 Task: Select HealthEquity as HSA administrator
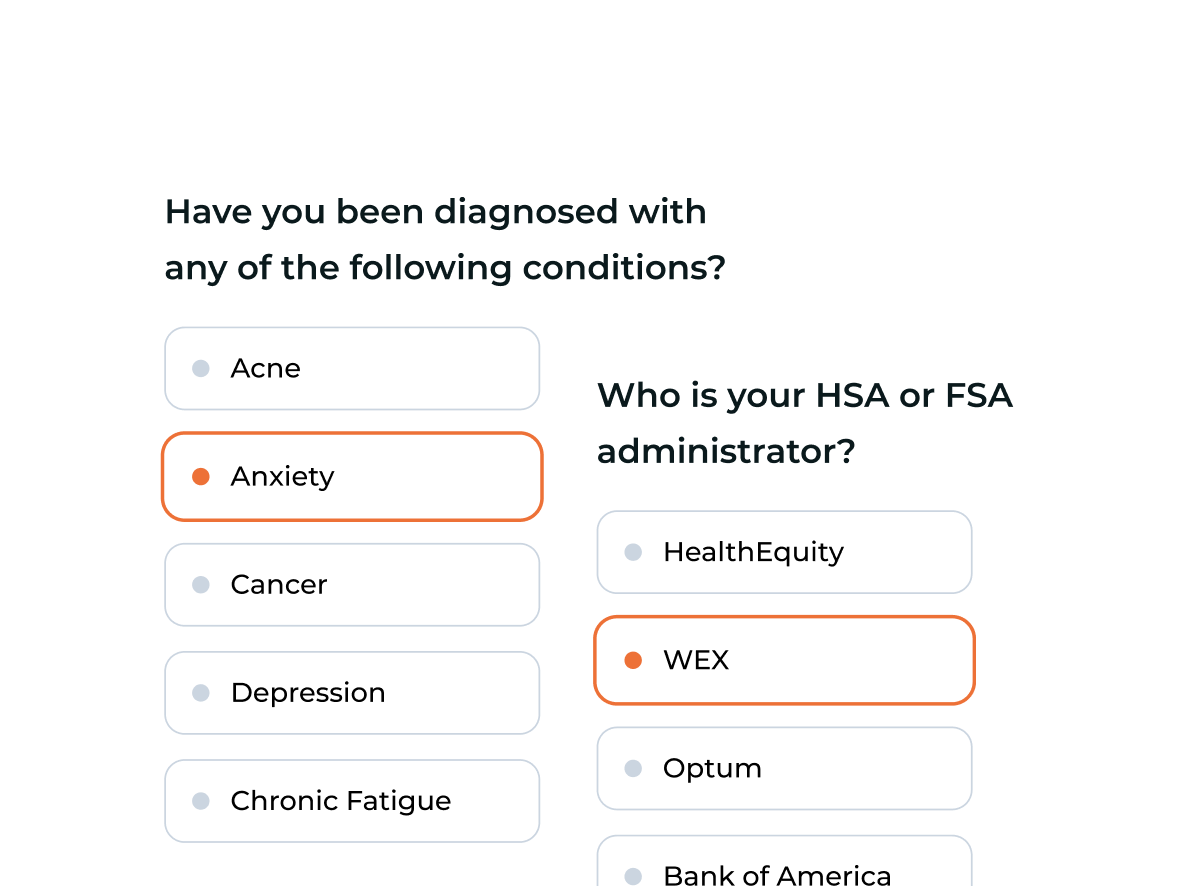784,552
